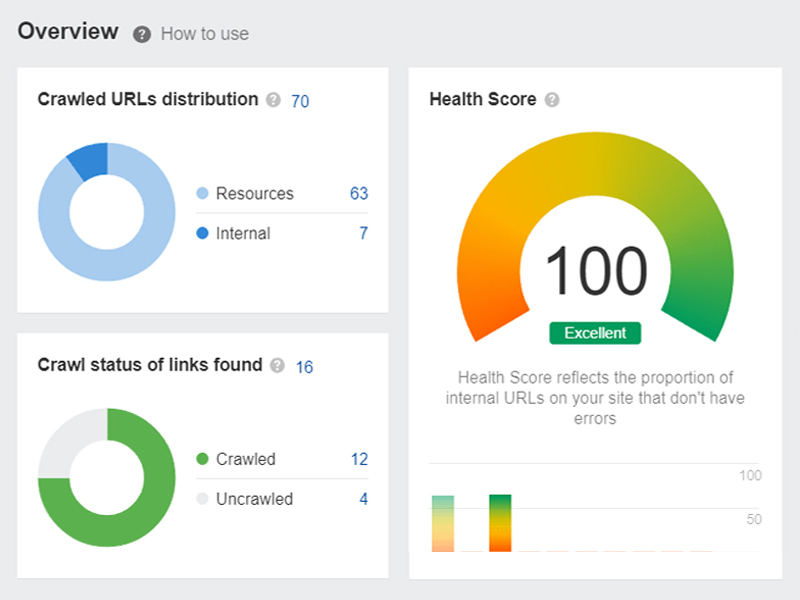This screenshot has width=800, height=600.
Task: Open the How to use link
Action: pos(204,34)
